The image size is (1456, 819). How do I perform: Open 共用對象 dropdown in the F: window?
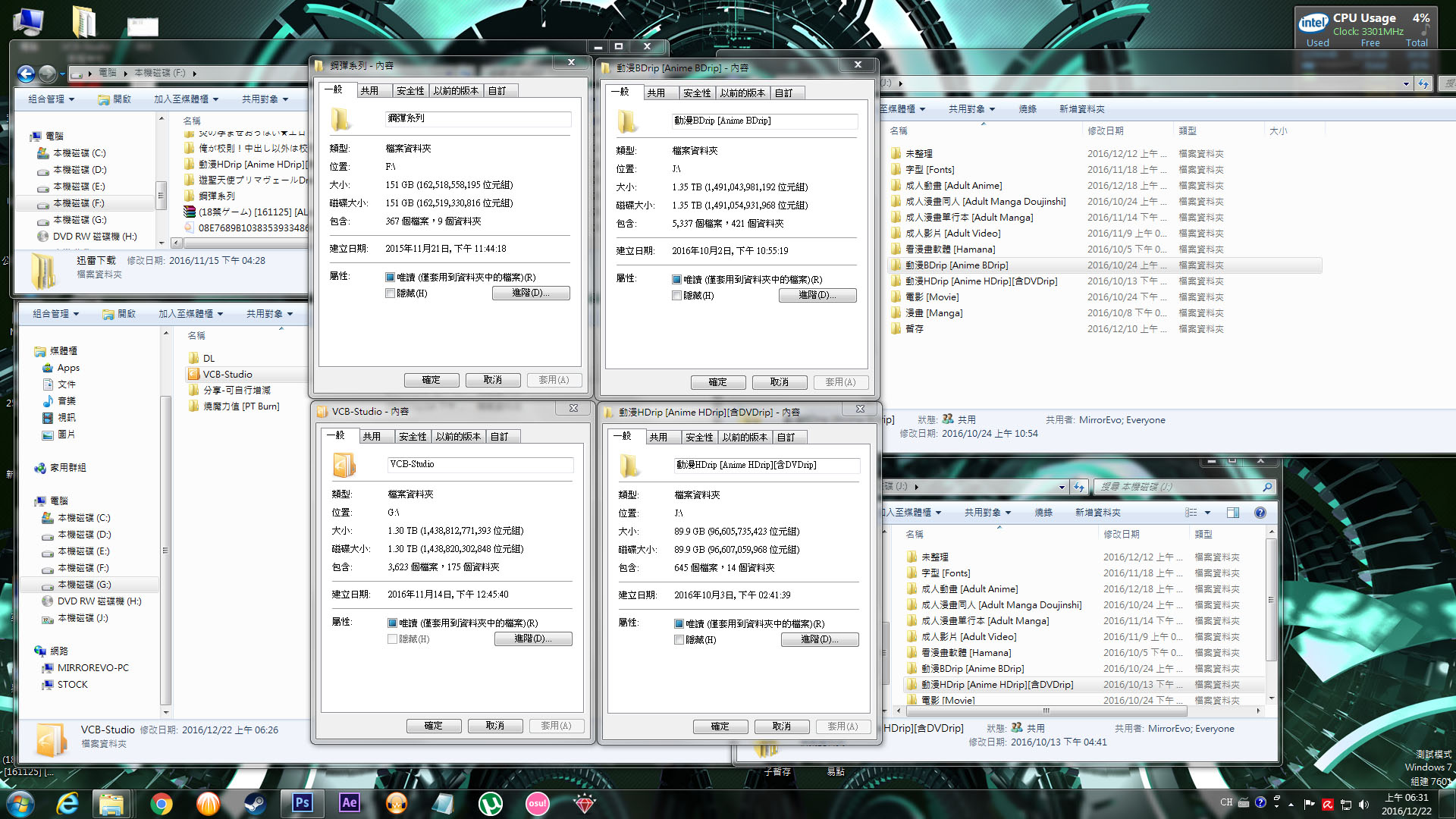(265, 99)
